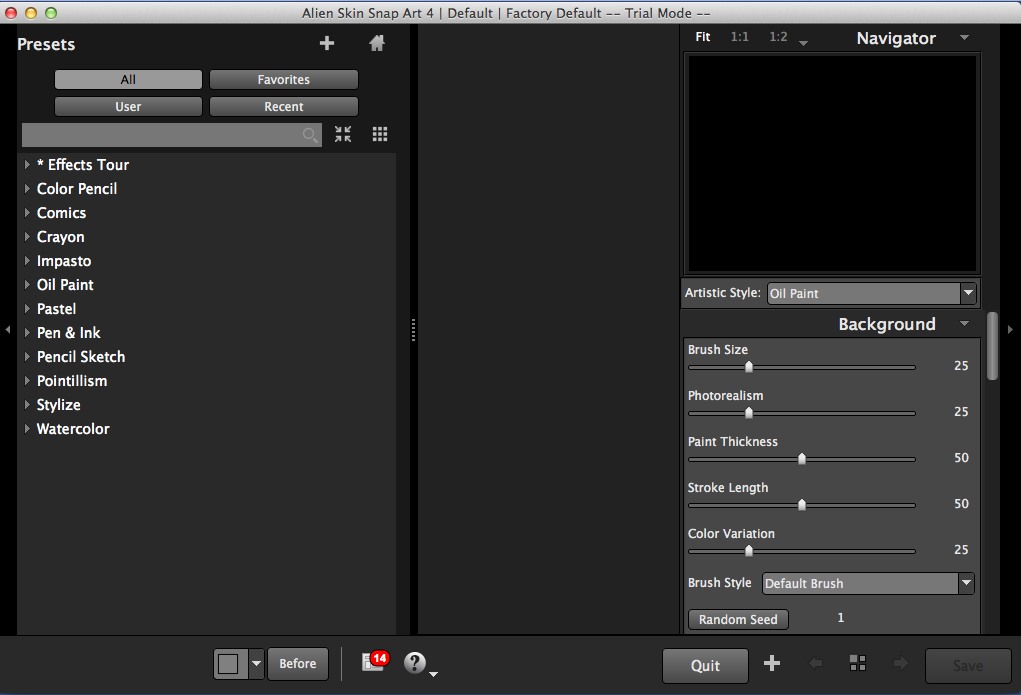Viewport: 1021px width, 695px height.
Task: Click the Paint Thickness slider handle
Action: coord(802,459)
